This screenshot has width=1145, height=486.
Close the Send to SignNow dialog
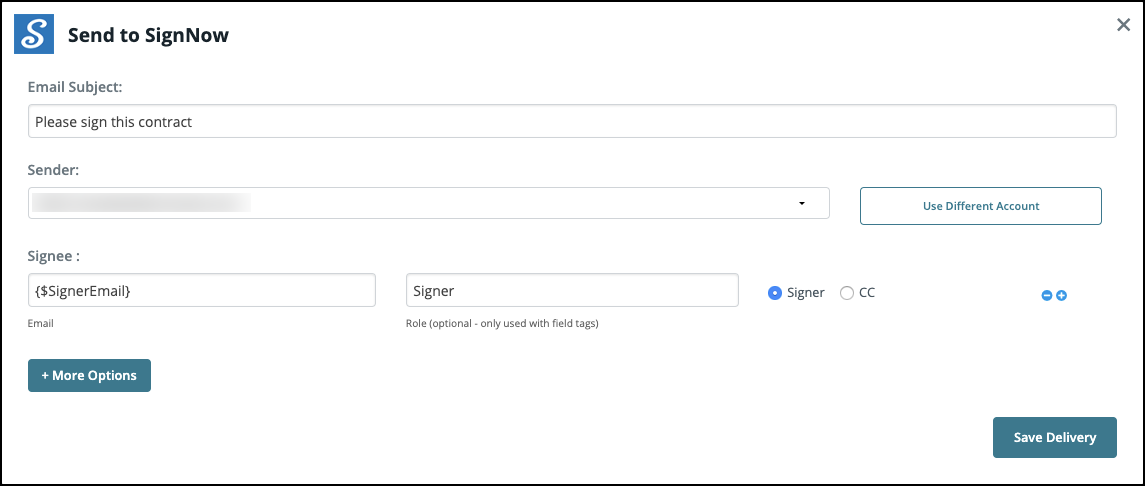[x=1123, y=25]
